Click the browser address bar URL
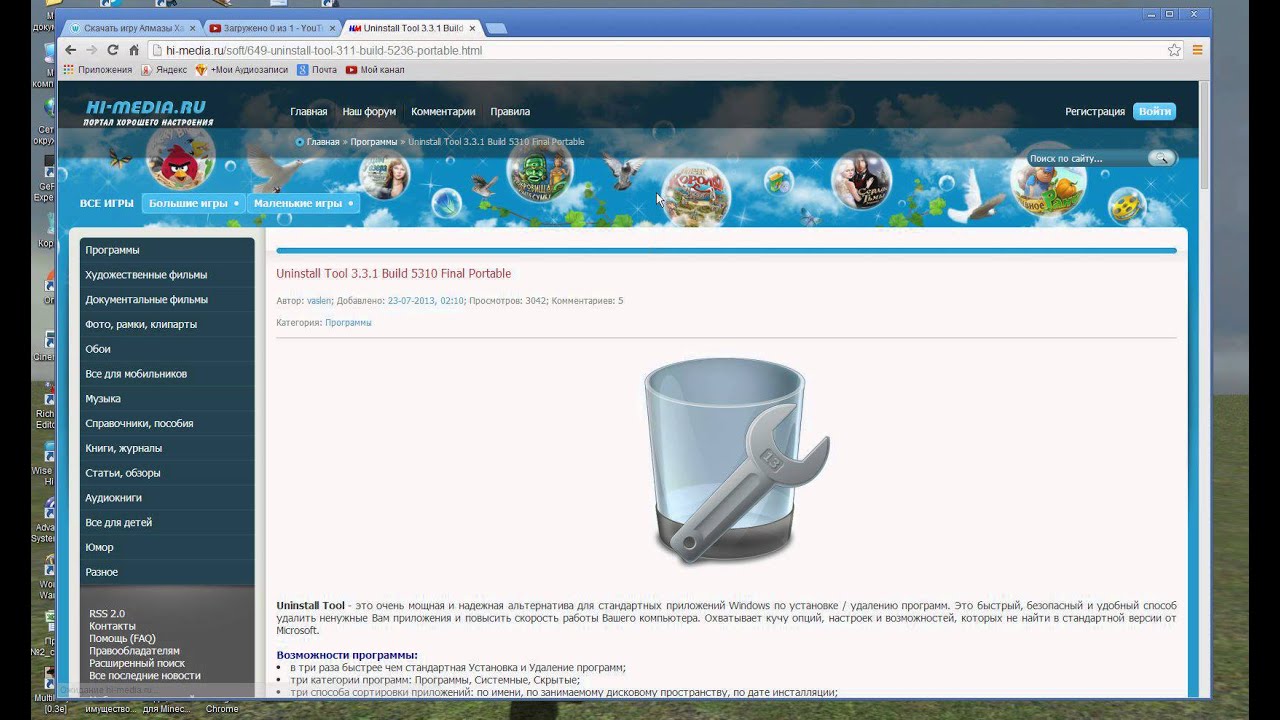Image resolution: width=1280 pixels, height=720 pixels. pos(324,50)
